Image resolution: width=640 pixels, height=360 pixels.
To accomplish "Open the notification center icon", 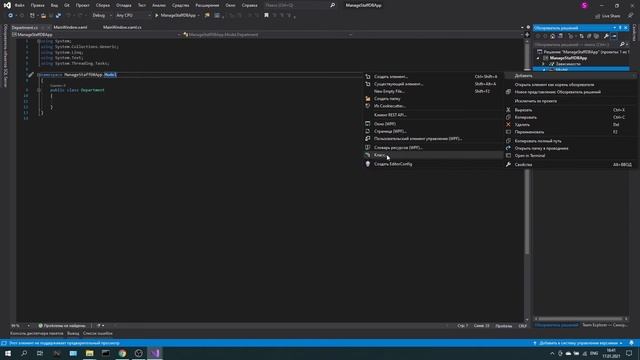I will (x=629, y=353).
